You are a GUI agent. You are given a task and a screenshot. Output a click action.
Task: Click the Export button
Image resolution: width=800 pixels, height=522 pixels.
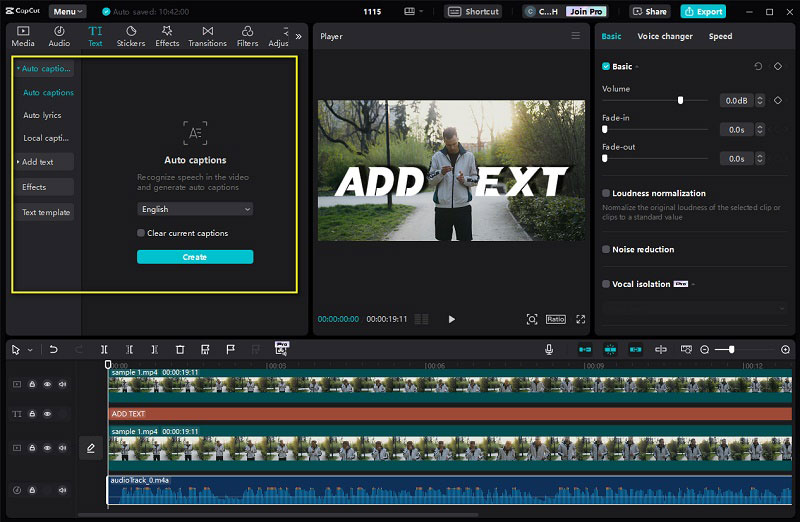point(703,11)
